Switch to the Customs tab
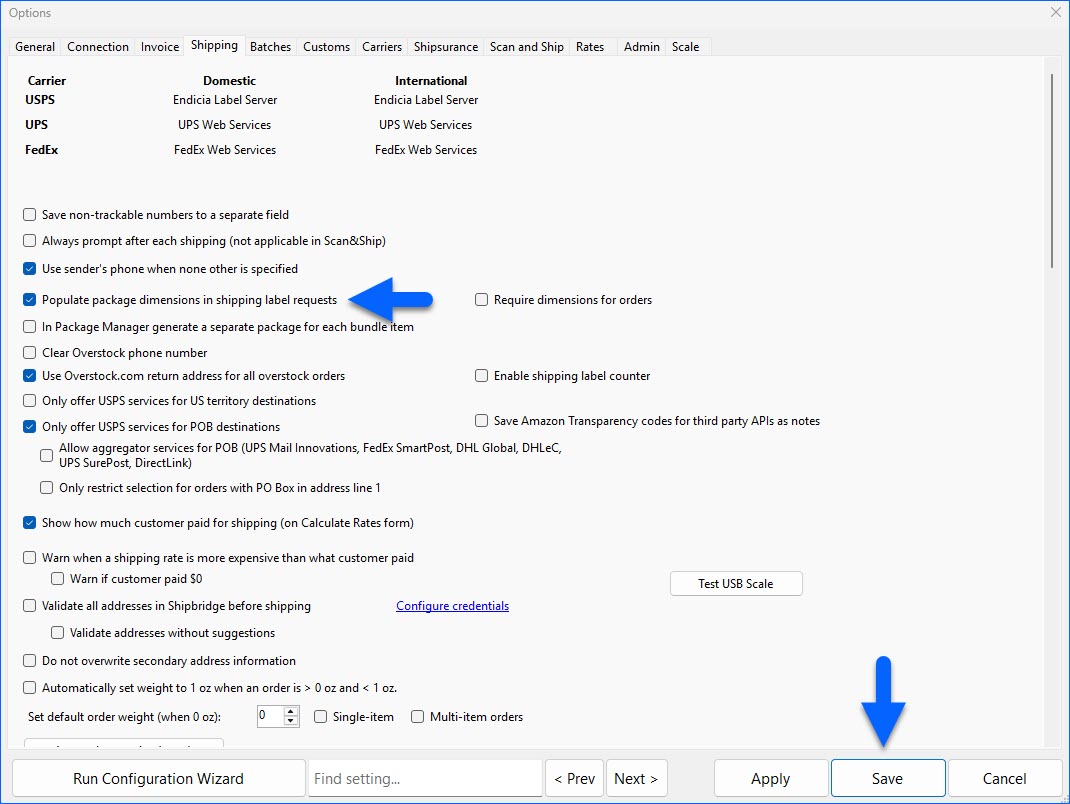This screenshot has height=804, width=1070. (x=326, y=47)
